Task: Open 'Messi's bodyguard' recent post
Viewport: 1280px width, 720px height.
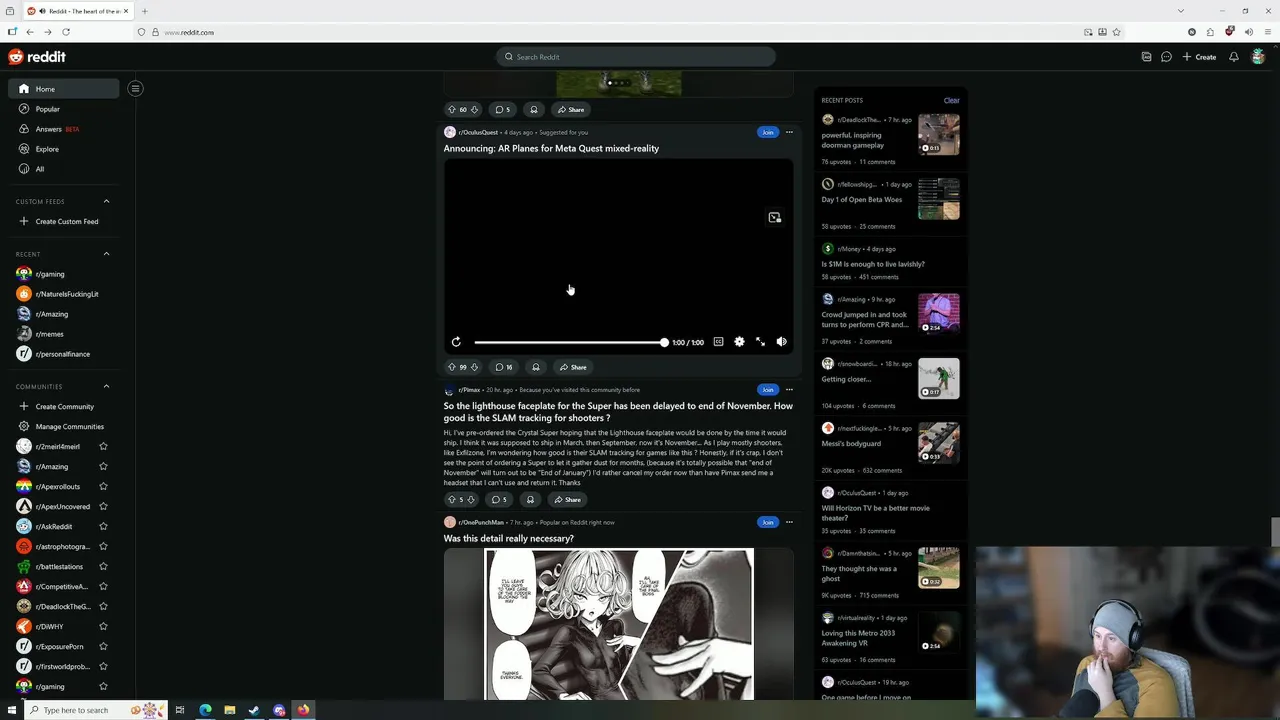Action: coord(851,443)
